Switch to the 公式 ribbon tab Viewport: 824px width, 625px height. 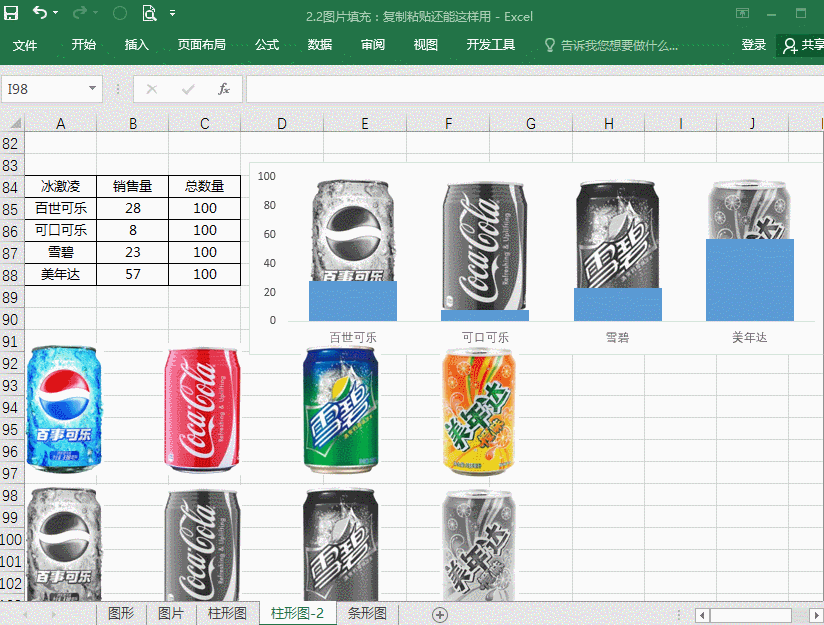(x=267, y=45)
